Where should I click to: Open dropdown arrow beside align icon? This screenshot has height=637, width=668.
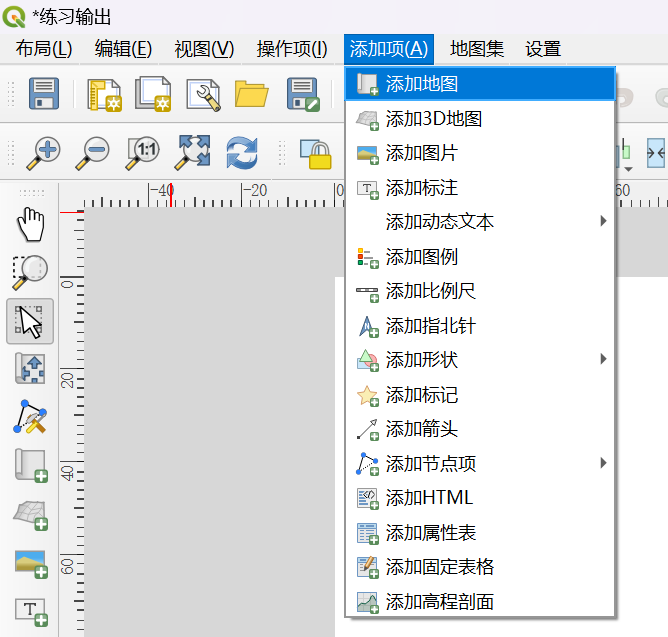pos(628,169)
